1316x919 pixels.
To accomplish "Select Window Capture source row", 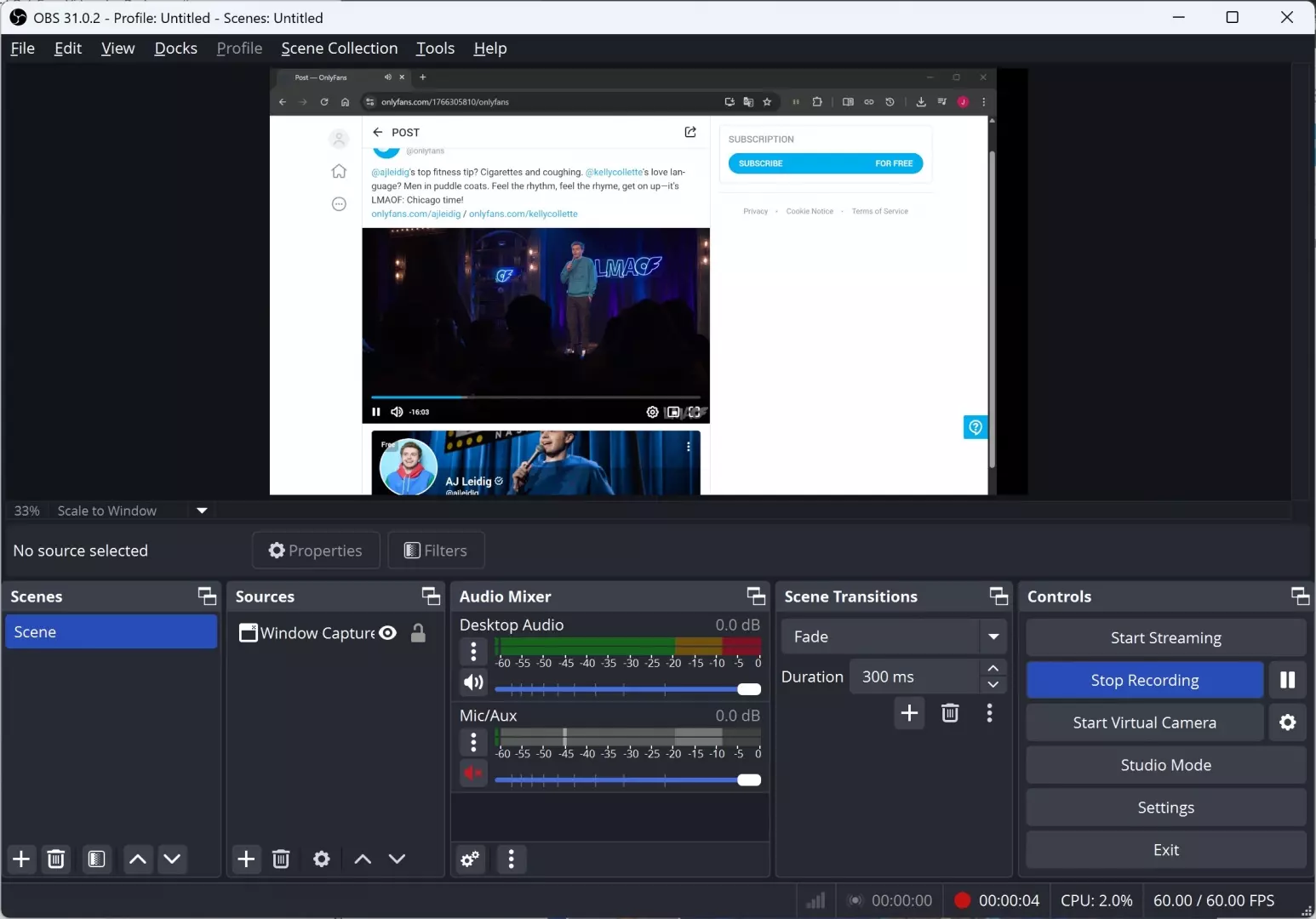I will (335, 633).
